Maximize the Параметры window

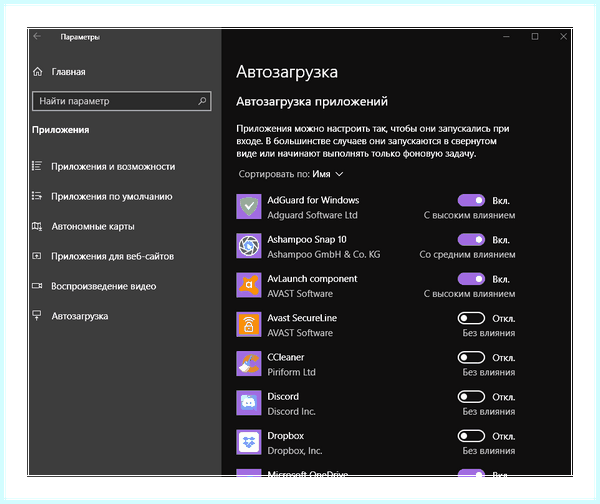point(535,36)
